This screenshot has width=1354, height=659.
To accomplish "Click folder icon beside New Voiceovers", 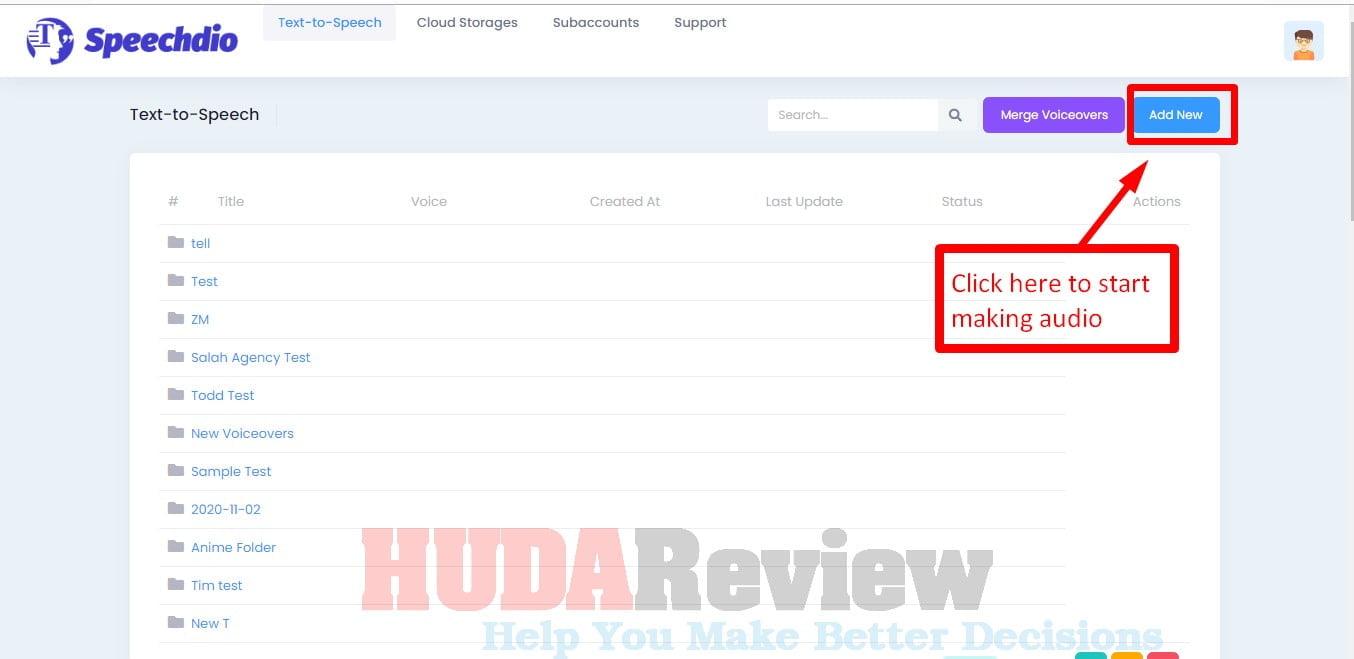I will (176, 432).
